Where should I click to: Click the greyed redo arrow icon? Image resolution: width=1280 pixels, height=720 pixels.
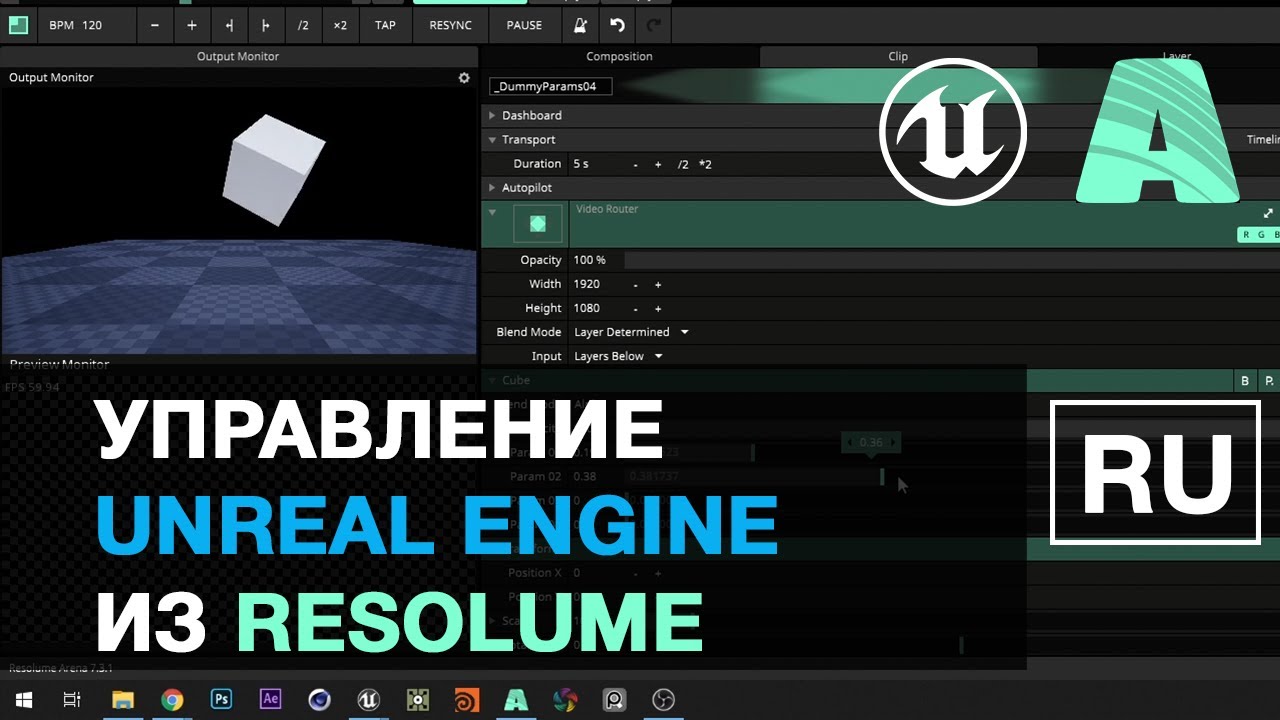(655, 25)
